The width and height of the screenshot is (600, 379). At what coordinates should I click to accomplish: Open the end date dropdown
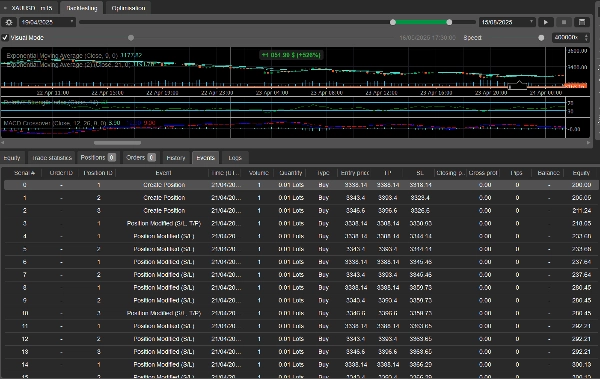[507, 22]
